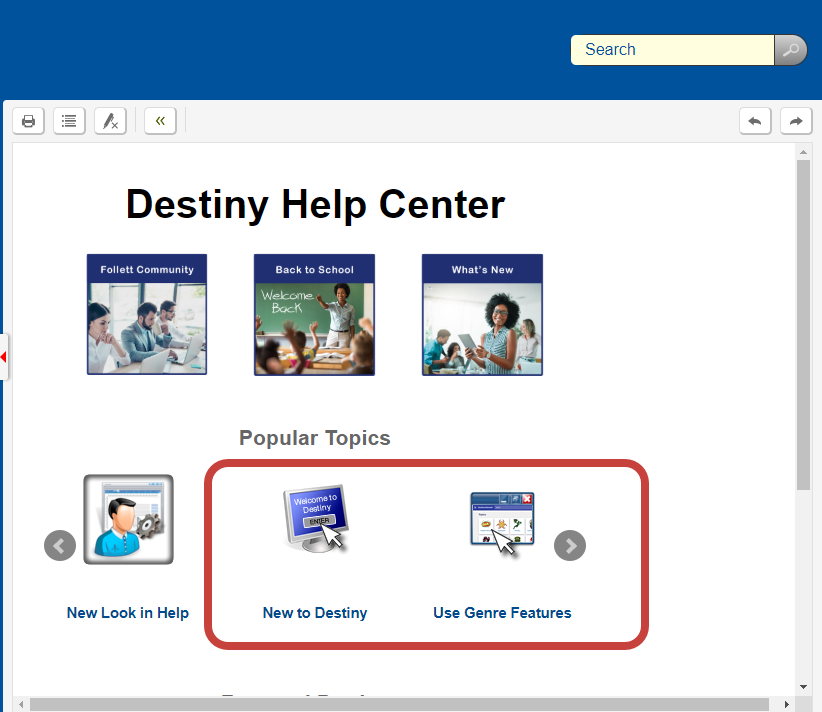Show previous popular topics with left arrow
This screenshot has width=822, height=712.
tap(60, 545)
